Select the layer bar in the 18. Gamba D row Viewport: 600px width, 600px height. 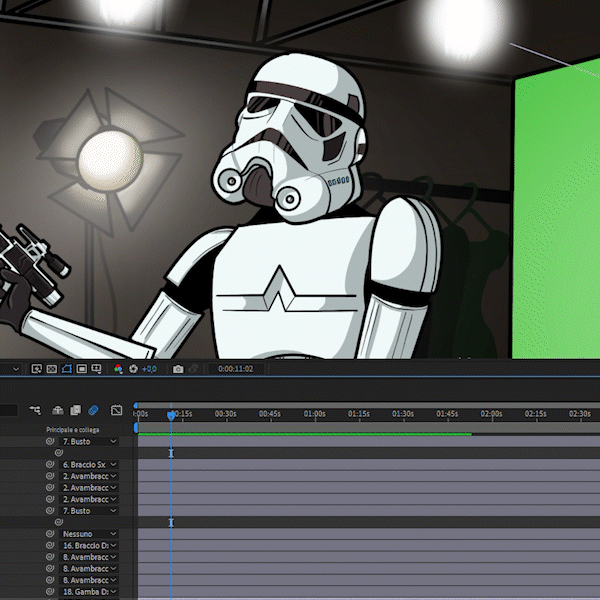point(369,592)
